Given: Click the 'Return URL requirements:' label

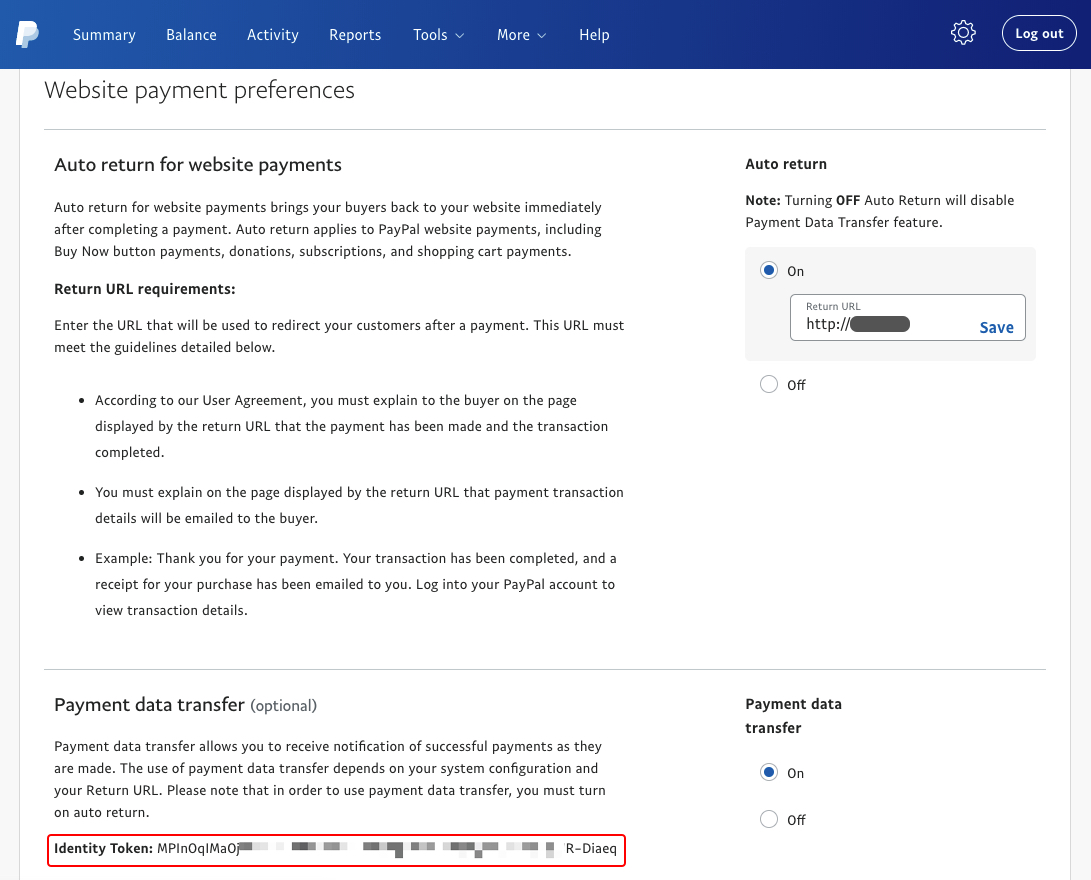Looking at the screenshot, I should 145,289.
